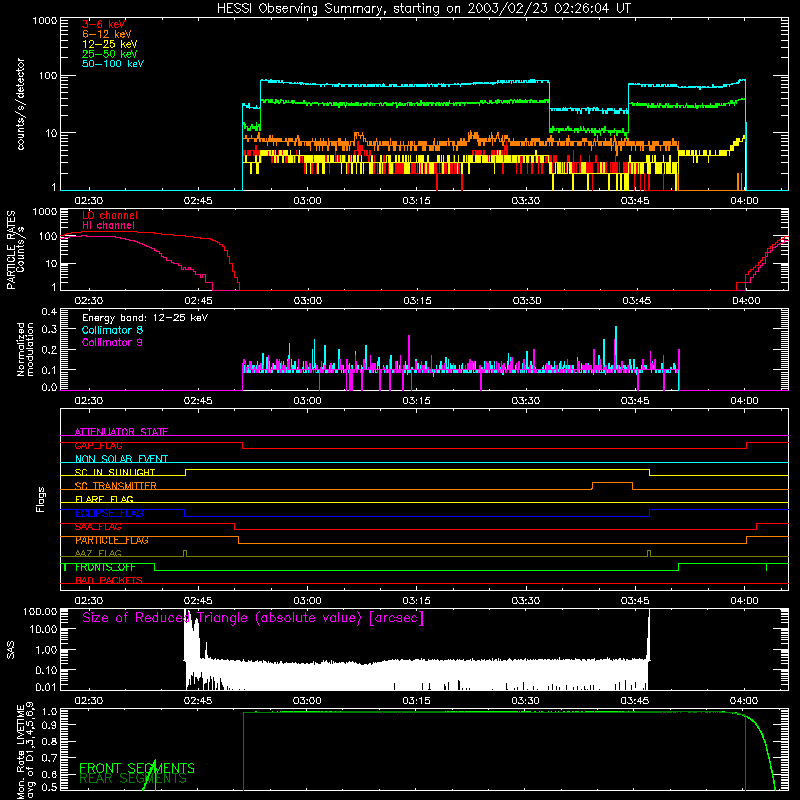Click the LO channel legend label
The image size is (800, 800).
[x=110, y=215]
